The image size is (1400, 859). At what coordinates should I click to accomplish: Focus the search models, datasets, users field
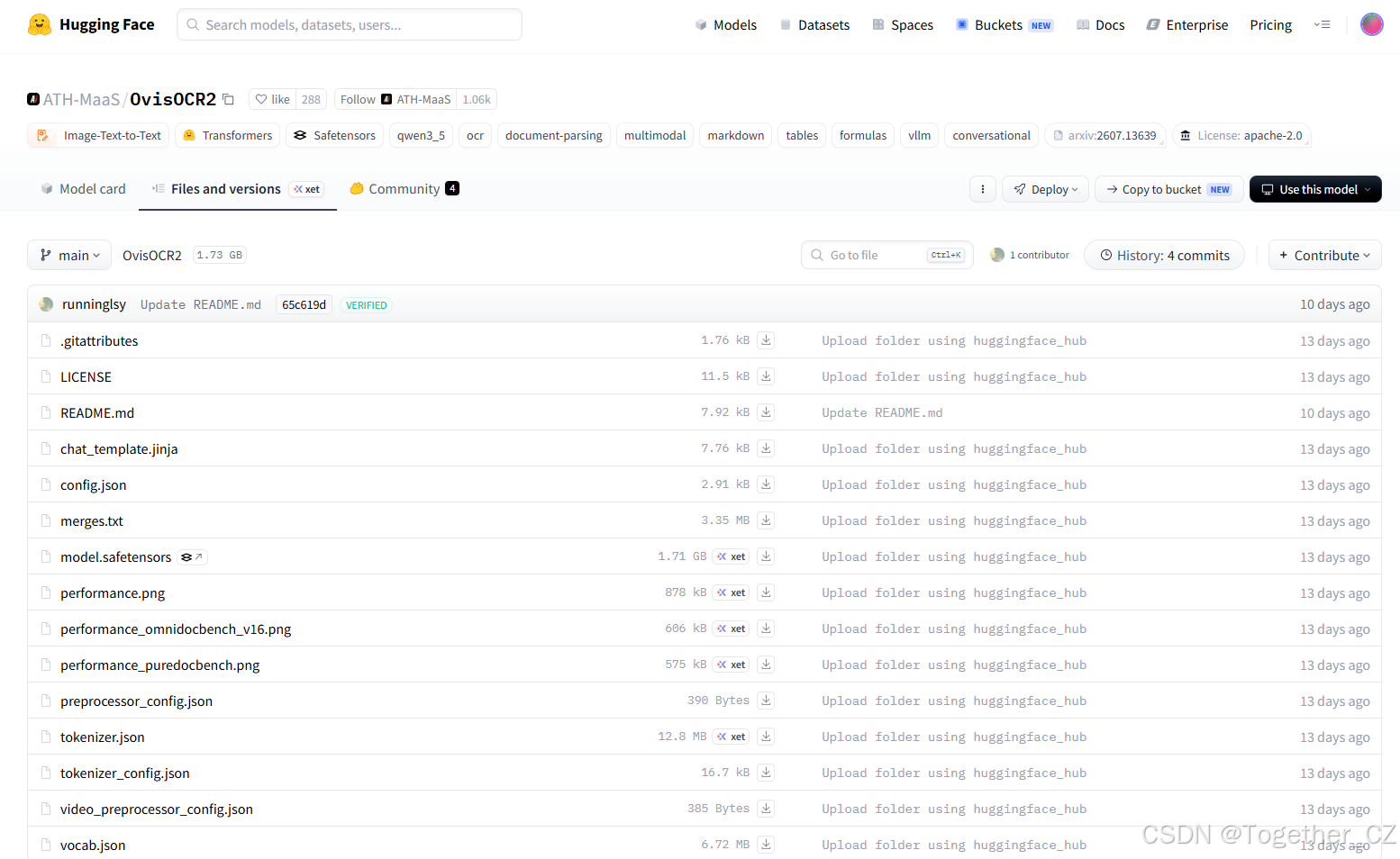coord(350,24)
